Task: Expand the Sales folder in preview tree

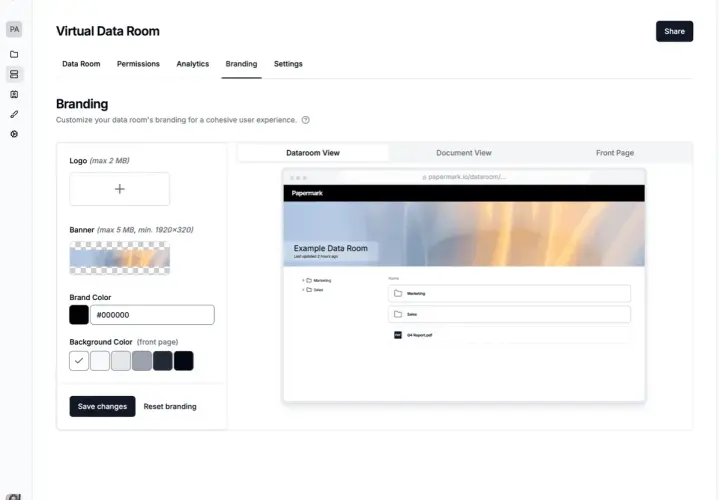Action: click(303, 290)
